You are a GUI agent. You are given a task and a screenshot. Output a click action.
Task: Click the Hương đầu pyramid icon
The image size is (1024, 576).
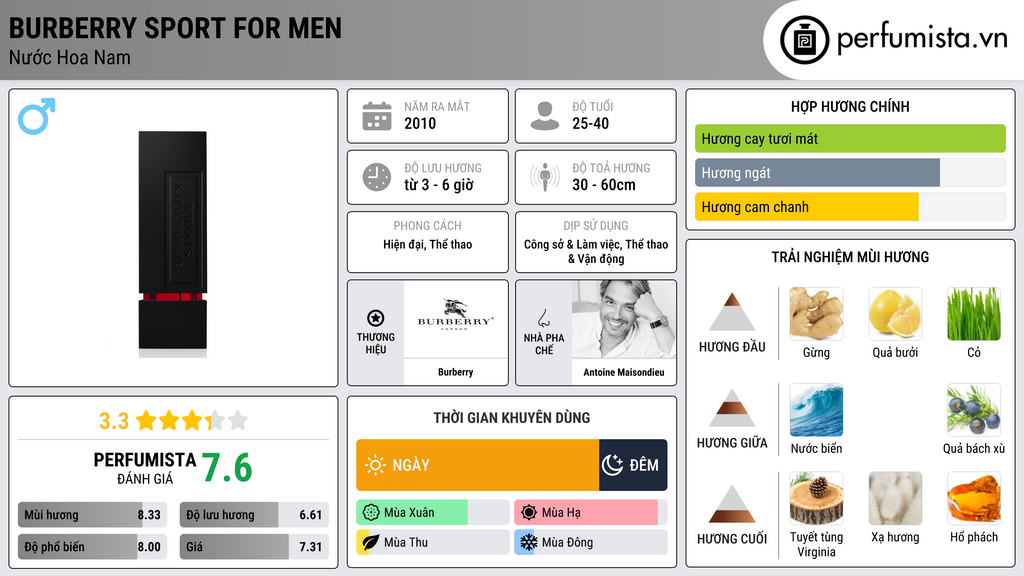(732, 313)
